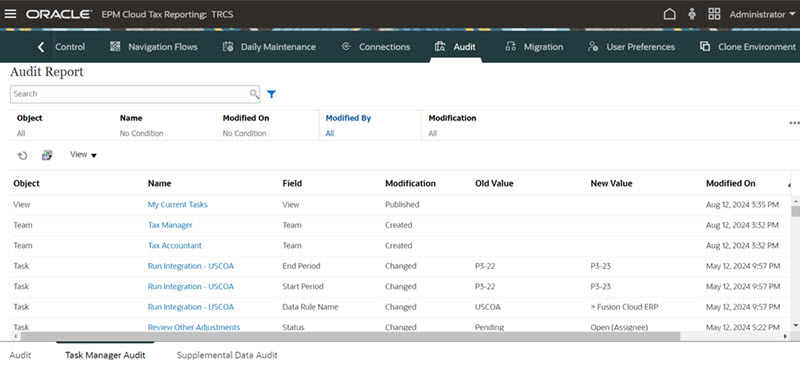The image size is (800, 365).
Task: Open the filter bar ellipsis menu
Action: [x=794, y=123]
